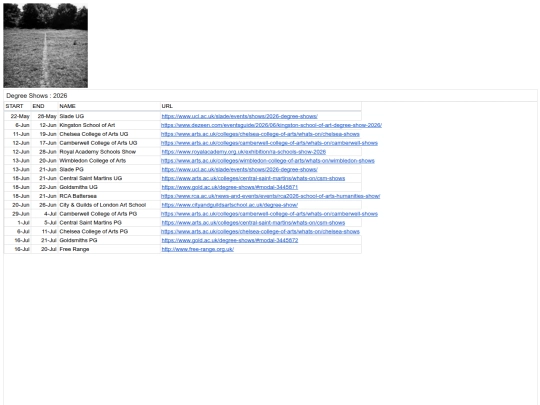Click the '11-Jul' end date for Chelsea PG

[44, 231]
